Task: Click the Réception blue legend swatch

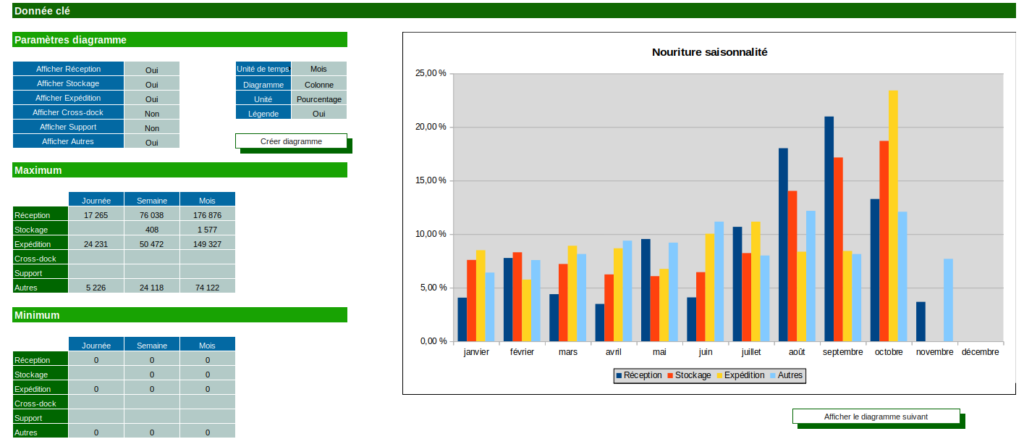Action: (618, 375)
